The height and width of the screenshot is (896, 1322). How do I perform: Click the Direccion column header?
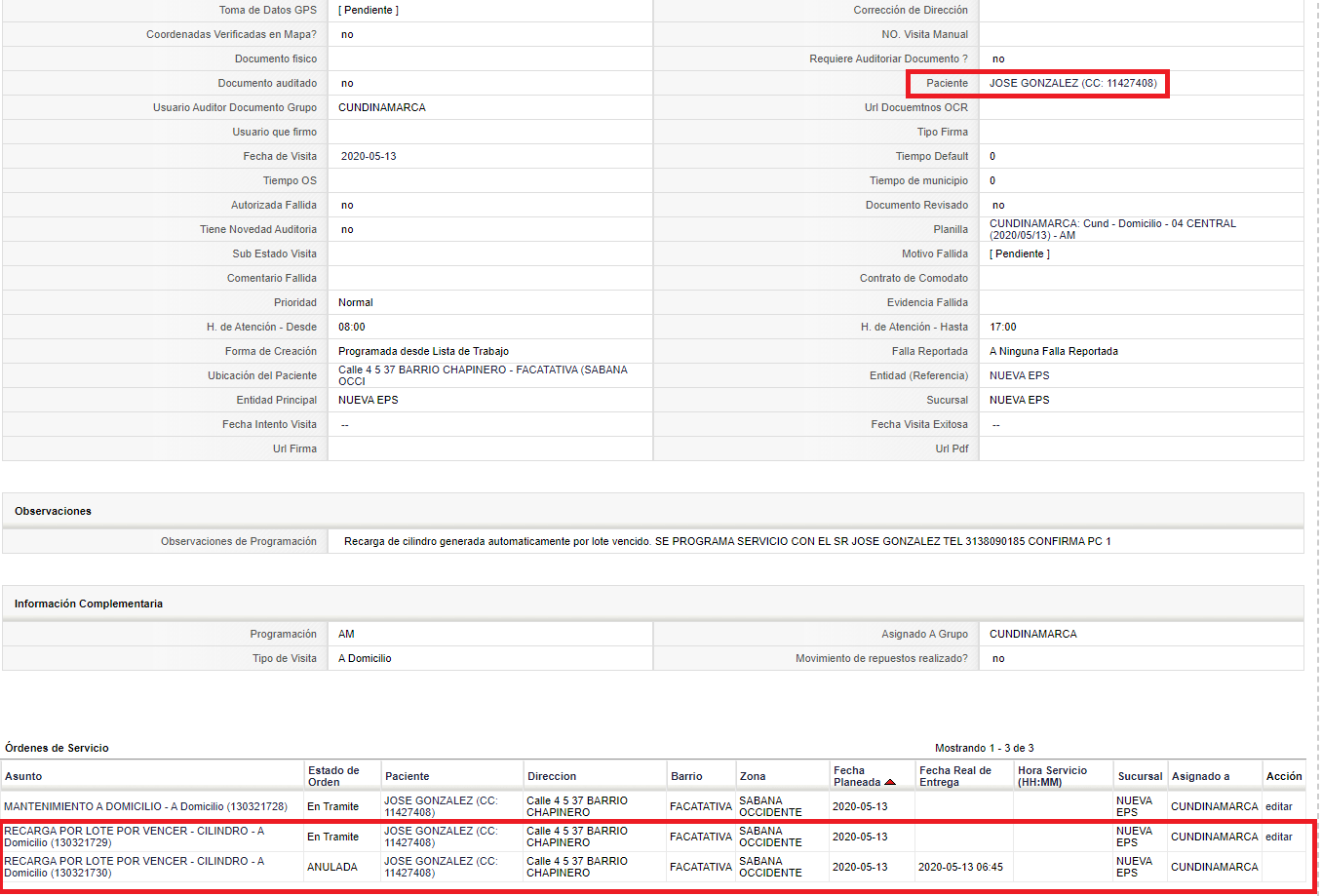tap(552, 776)
